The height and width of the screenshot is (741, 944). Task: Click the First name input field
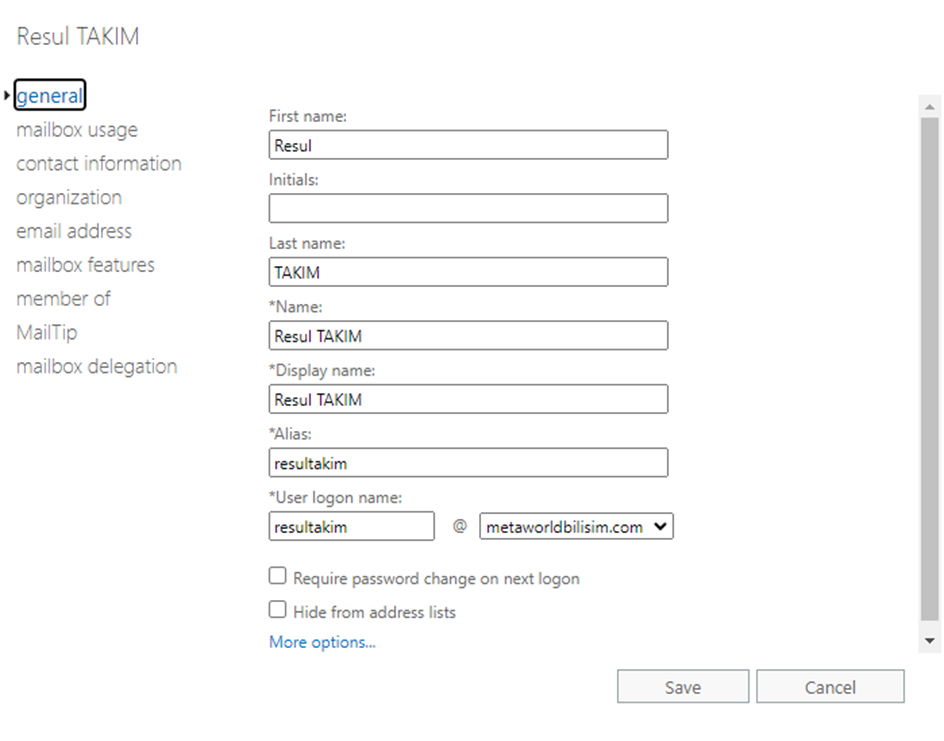click(x=468, y=145)
